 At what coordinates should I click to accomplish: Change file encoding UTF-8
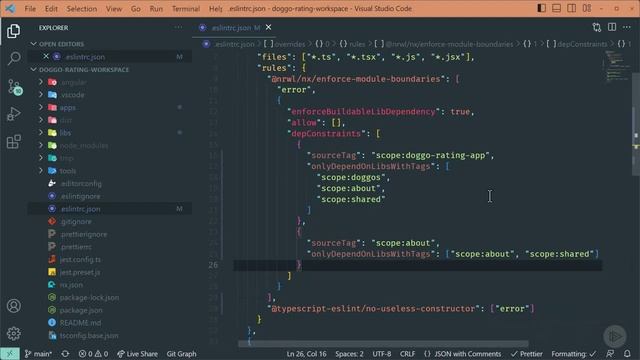[x=382, y=354]
